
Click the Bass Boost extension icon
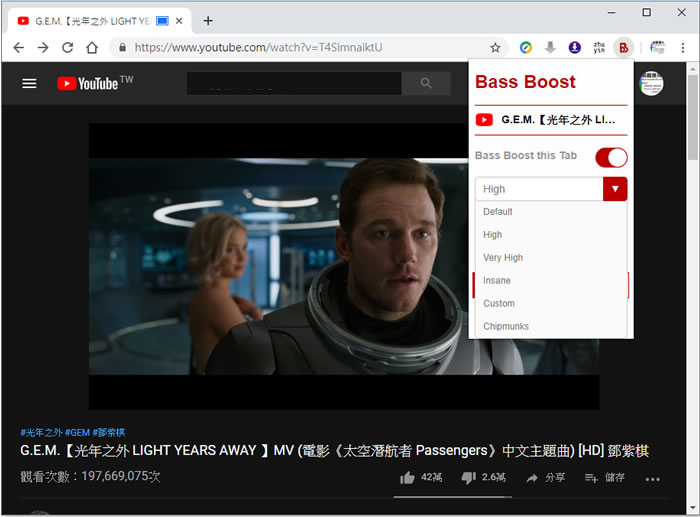tap(624, 47)
